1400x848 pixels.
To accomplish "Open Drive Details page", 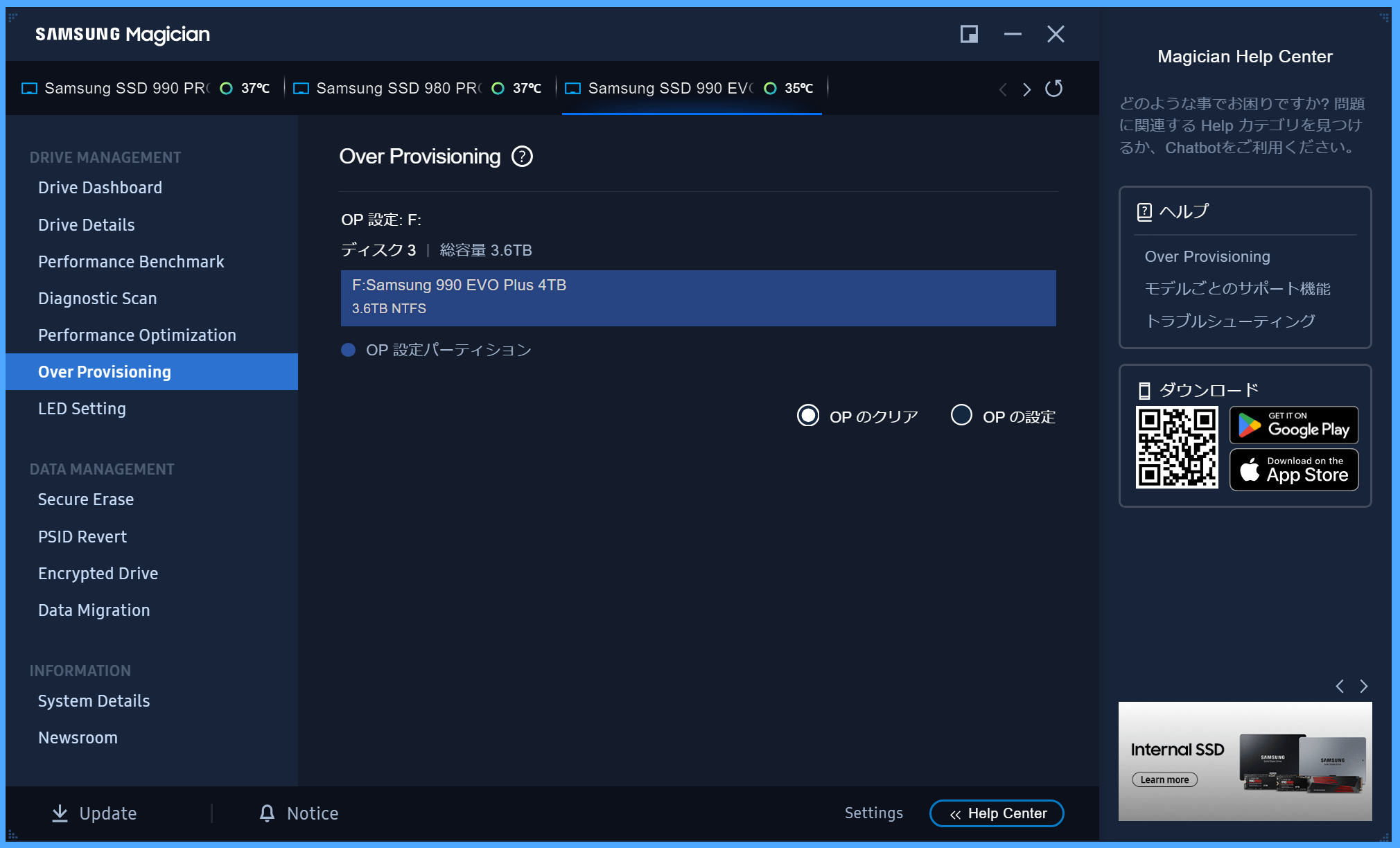I will 87,225.
